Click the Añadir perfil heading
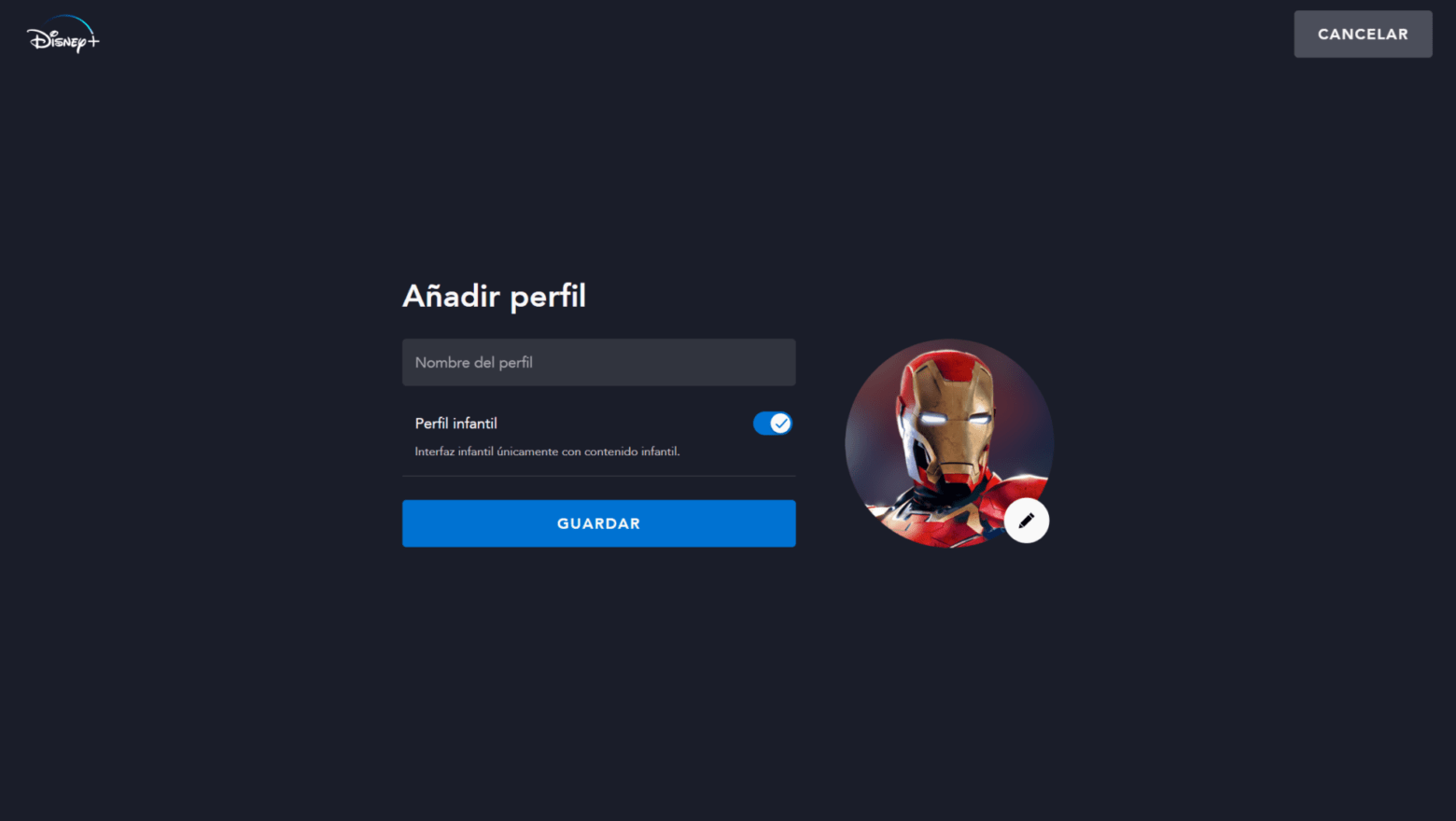 (x=494, y=296)
